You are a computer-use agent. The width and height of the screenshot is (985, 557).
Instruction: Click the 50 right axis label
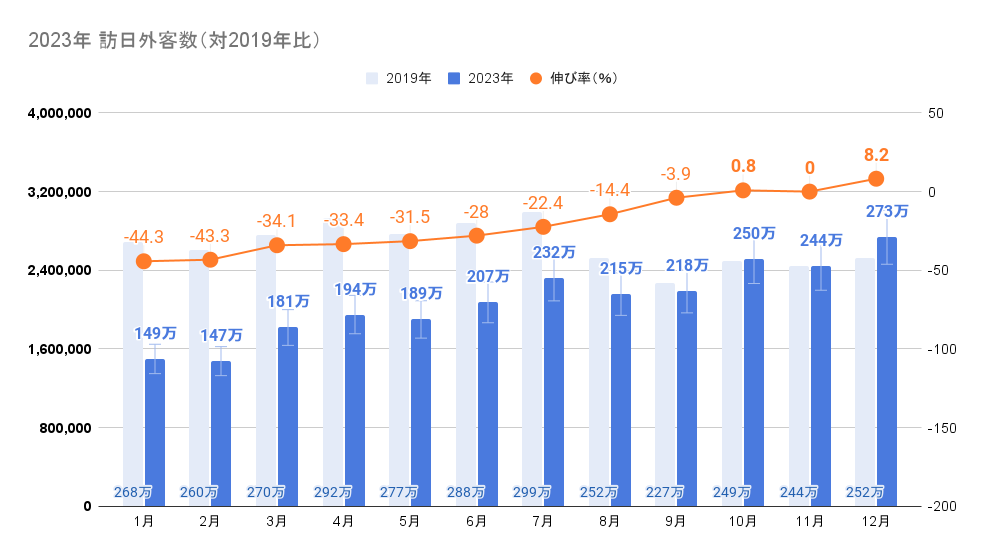click(936, 113)
